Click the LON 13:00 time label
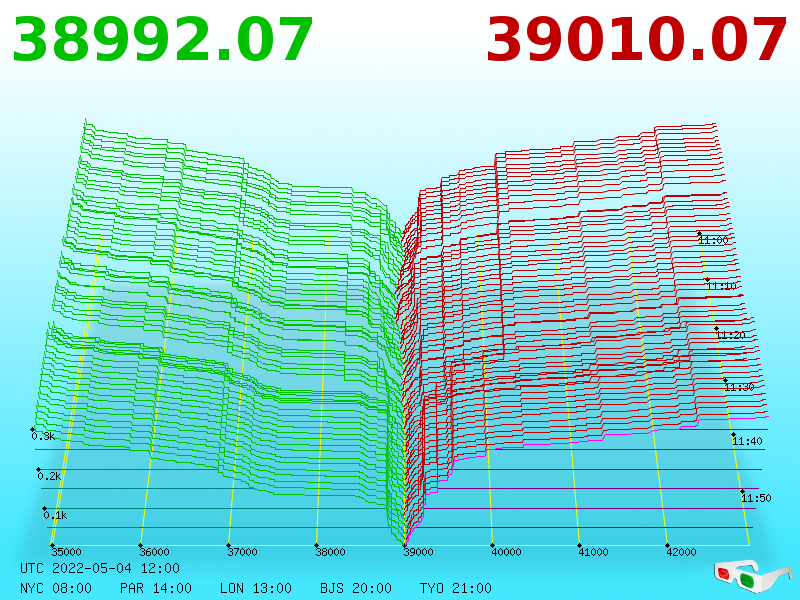 click(x=256, y=588)
